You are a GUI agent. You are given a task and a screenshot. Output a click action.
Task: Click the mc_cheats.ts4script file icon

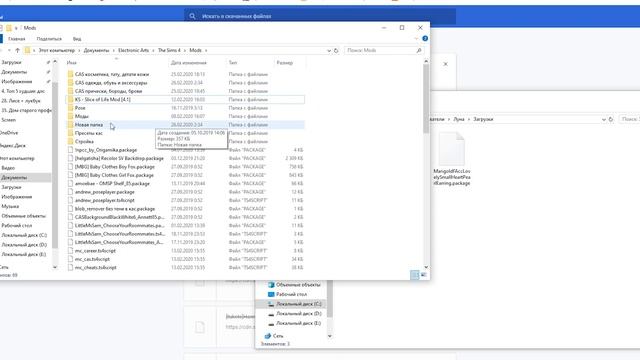tap(70, 267)
